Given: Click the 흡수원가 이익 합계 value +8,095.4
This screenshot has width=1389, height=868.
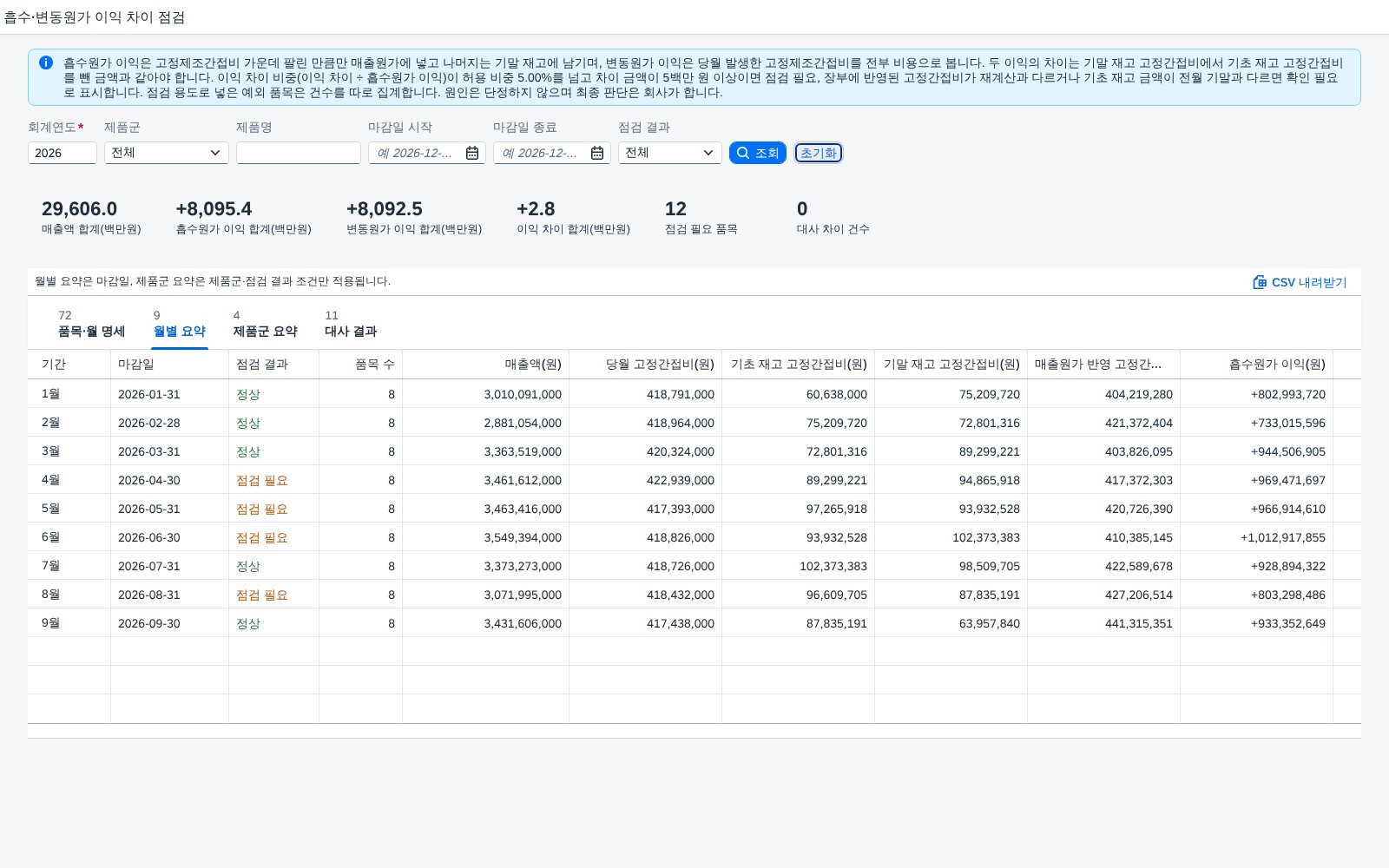Looking at the screenshot, I should [x=214, y=209].
